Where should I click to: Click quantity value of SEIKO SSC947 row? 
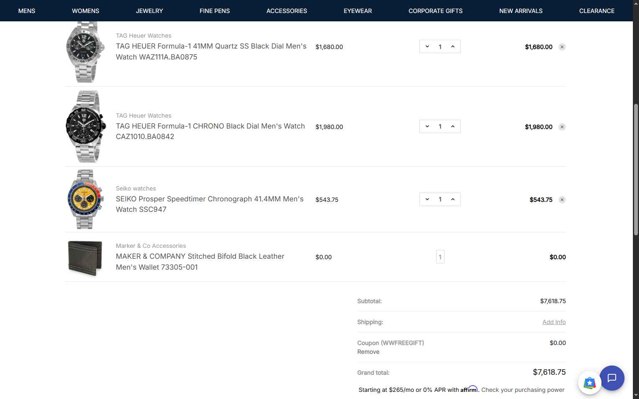pyautogui.click(x=440, y=199)
